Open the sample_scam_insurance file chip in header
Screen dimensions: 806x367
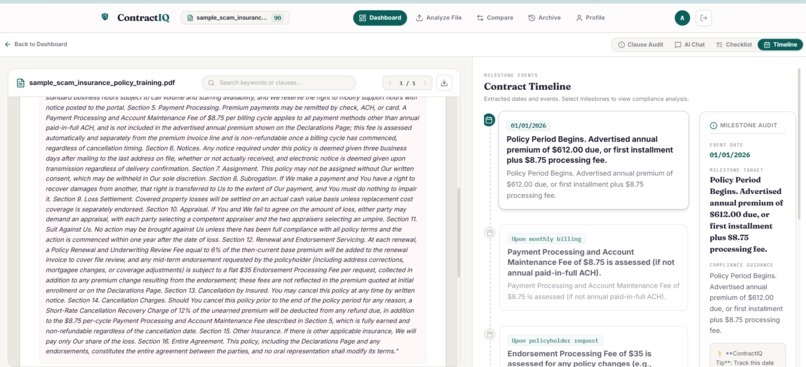235,17
